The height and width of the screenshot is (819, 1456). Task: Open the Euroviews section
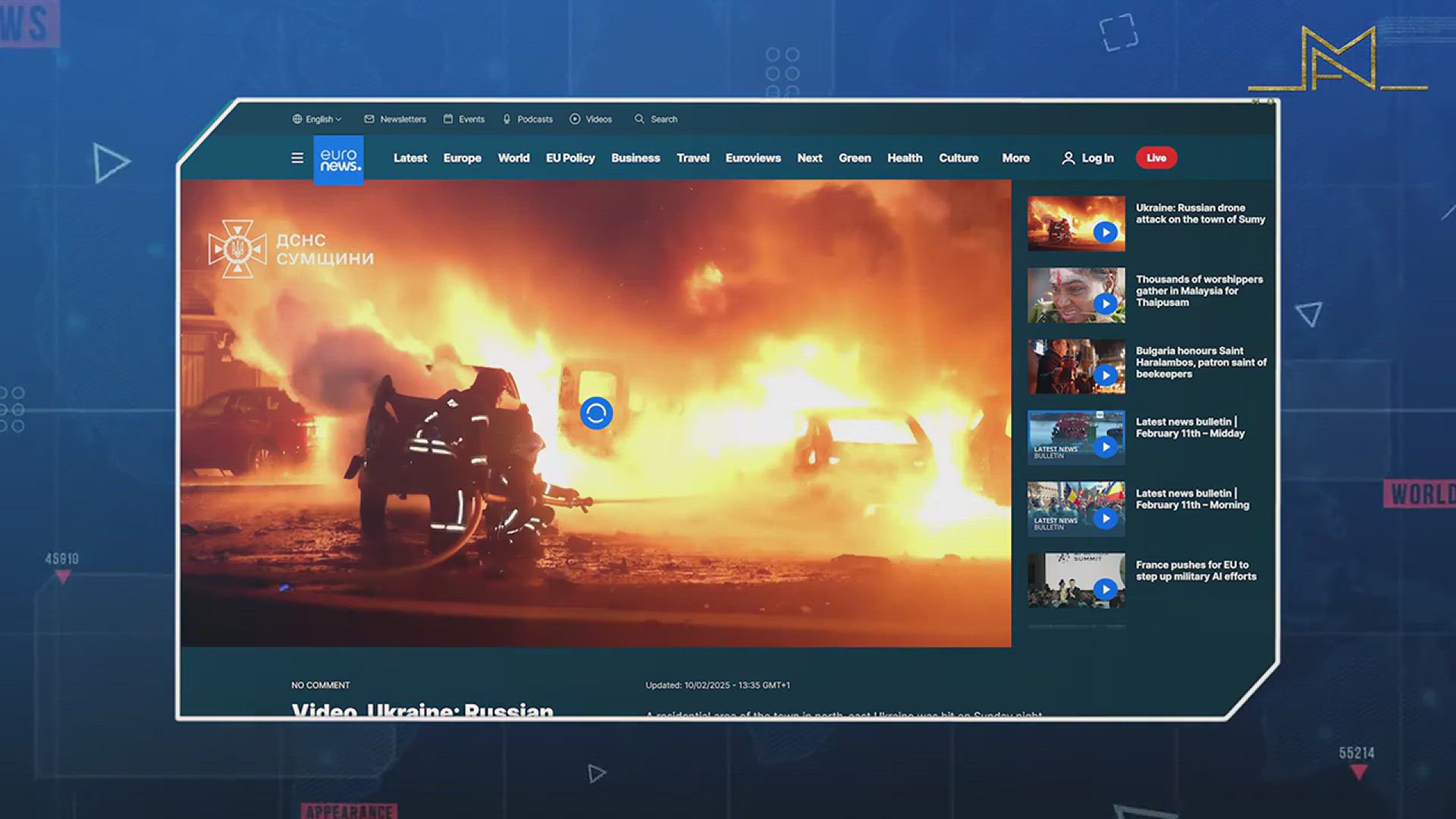[x=753, y=158]
